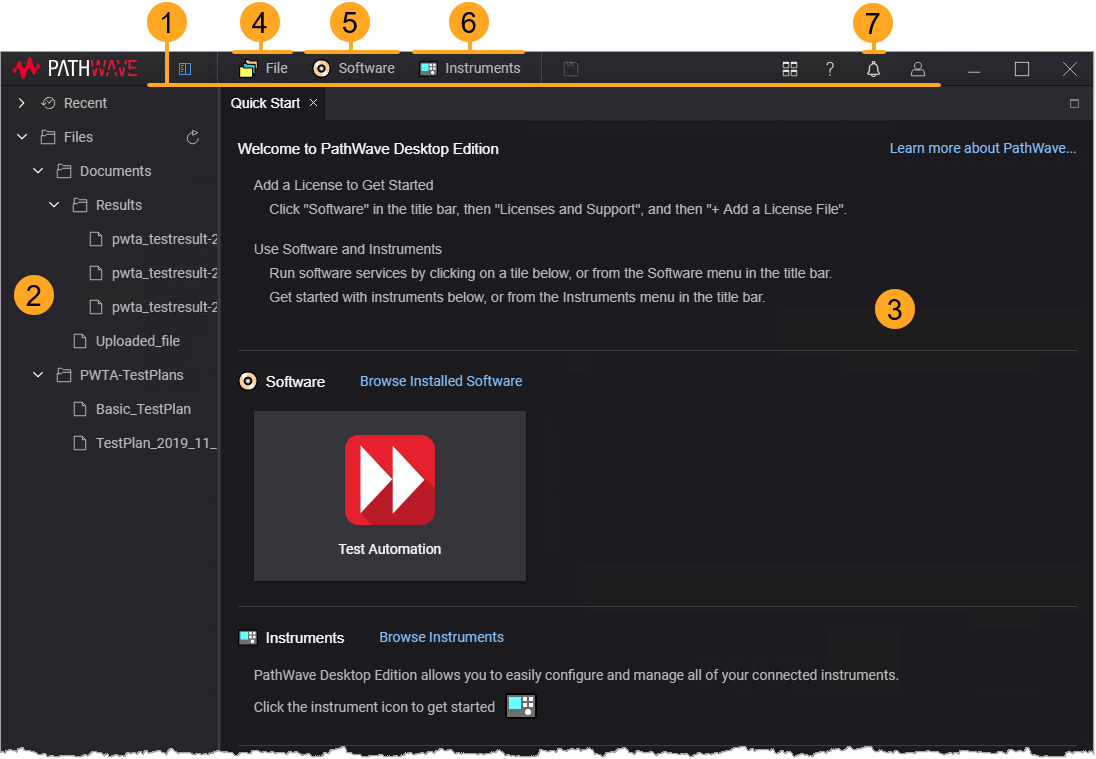Viewport: 1096px width, 759px height.
Task: Maximize the Quick Start tab panel
Action: point(1074,104)
